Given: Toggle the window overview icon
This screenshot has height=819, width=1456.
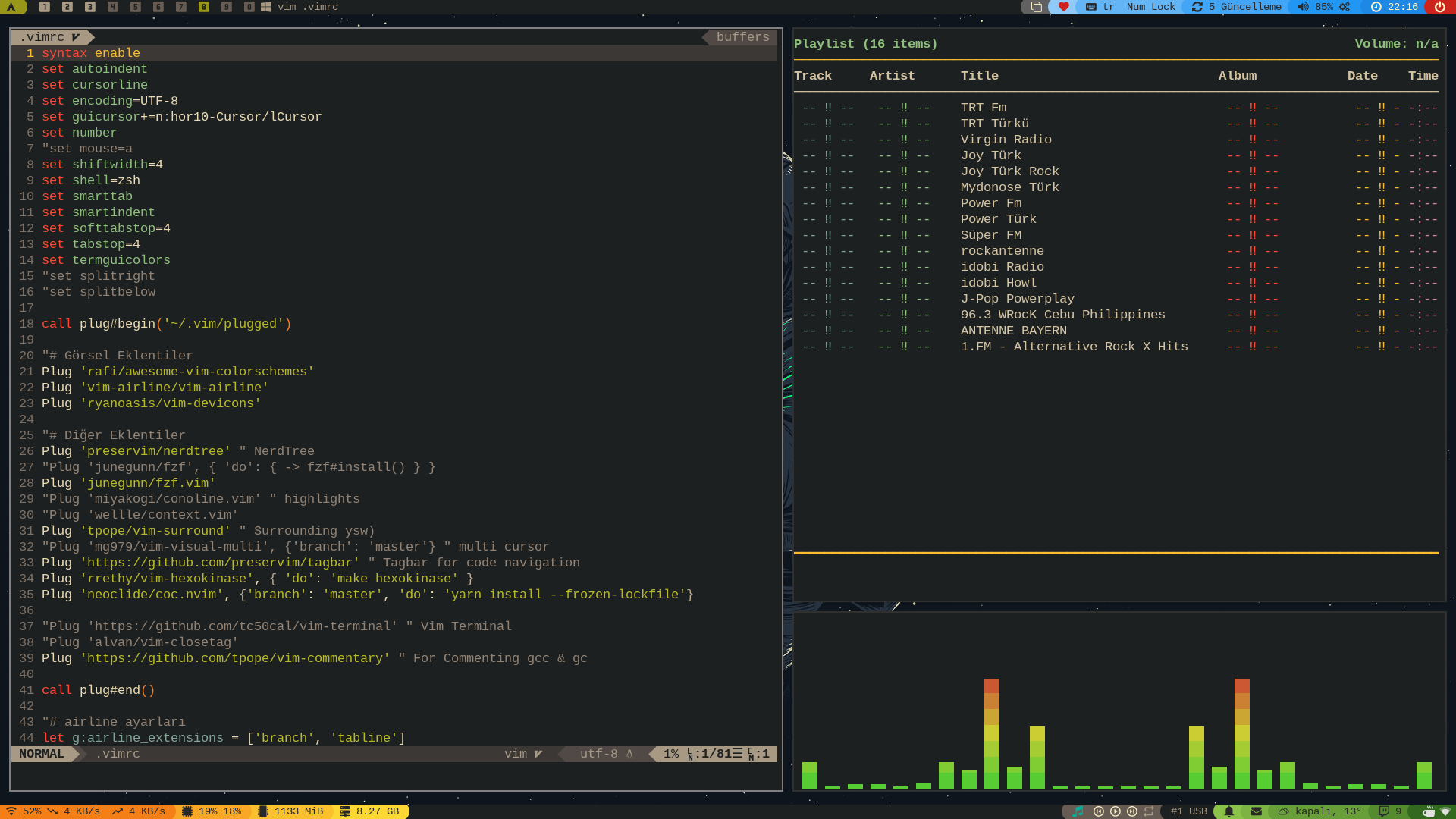Looking at the screenshot, I should 1036,7.
